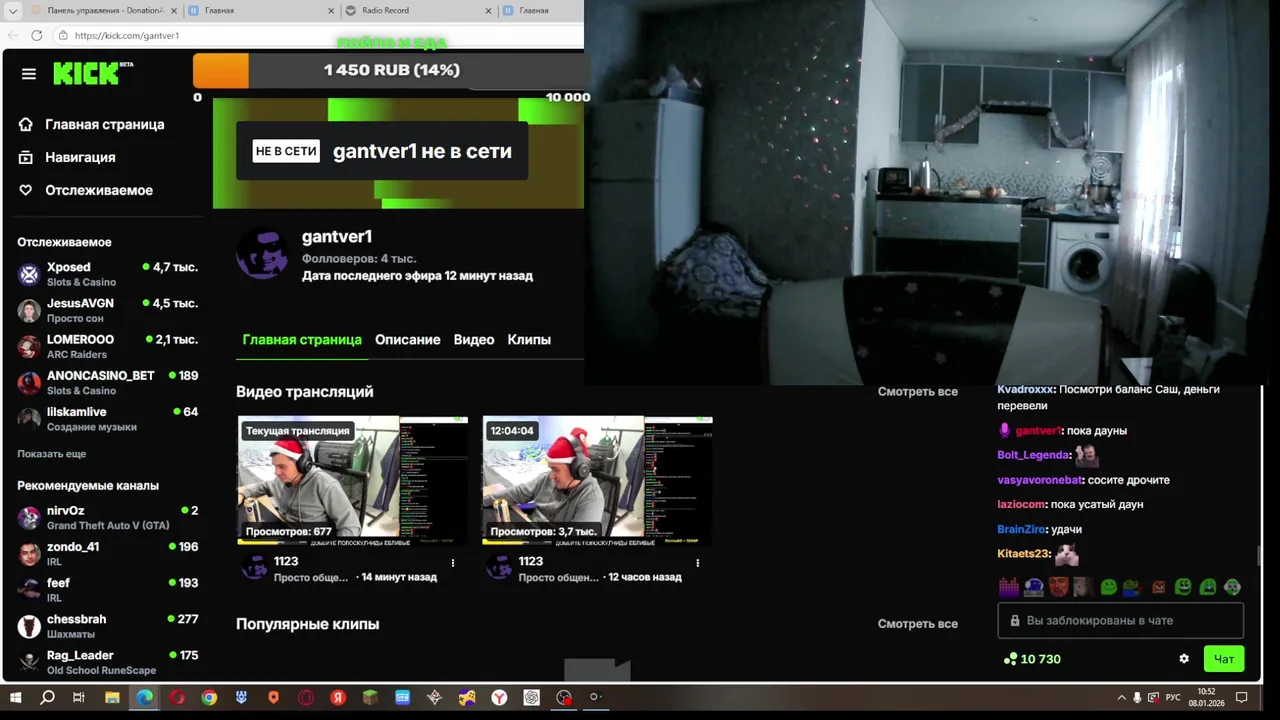Click username Bolt_Legenda in chat
The height and width of the screenshot is (720, 1280).
[1034, 455]
